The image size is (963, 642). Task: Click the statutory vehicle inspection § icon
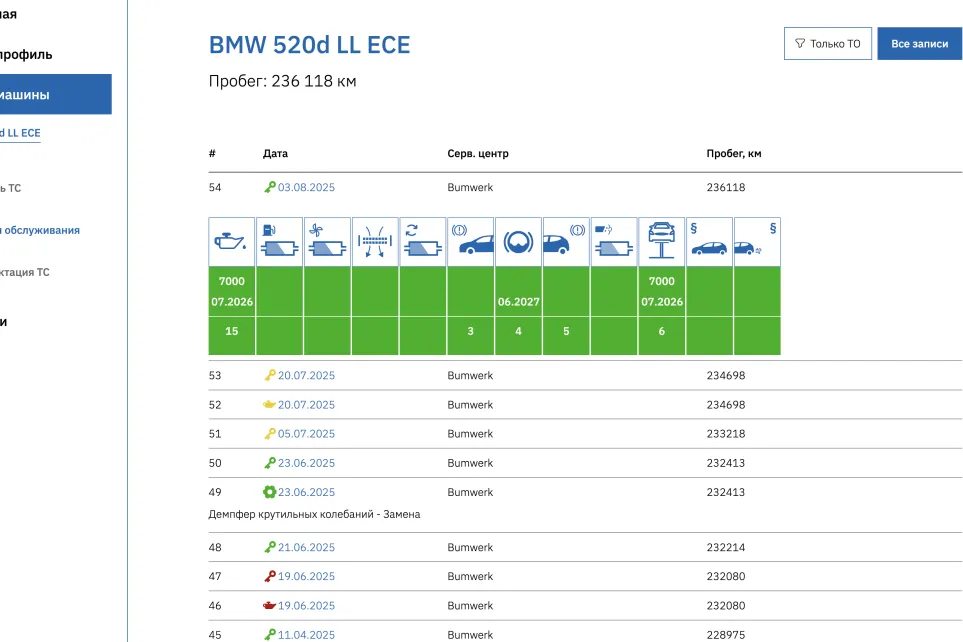point(709,241)
